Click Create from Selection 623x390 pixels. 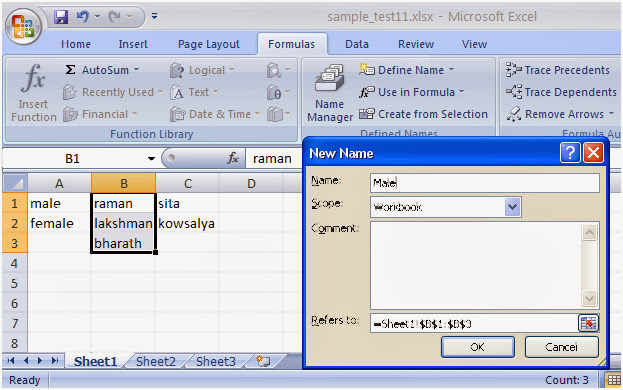click(423, 114)
